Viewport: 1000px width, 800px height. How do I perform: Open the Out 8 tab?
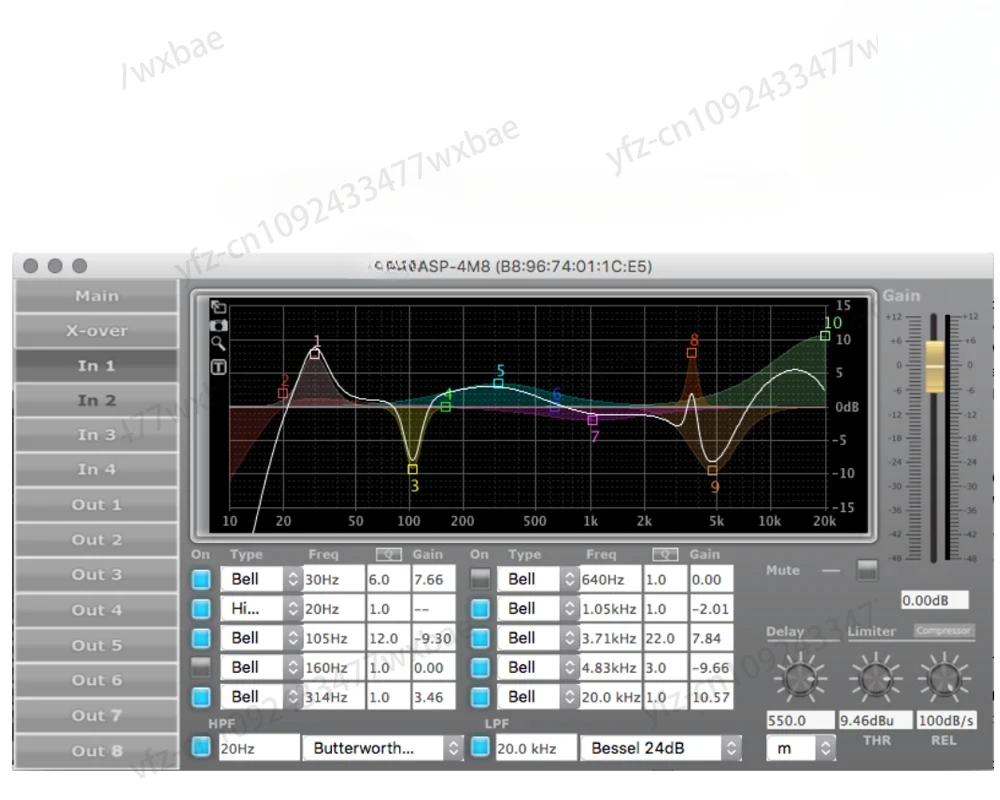(x=96, y=751)
